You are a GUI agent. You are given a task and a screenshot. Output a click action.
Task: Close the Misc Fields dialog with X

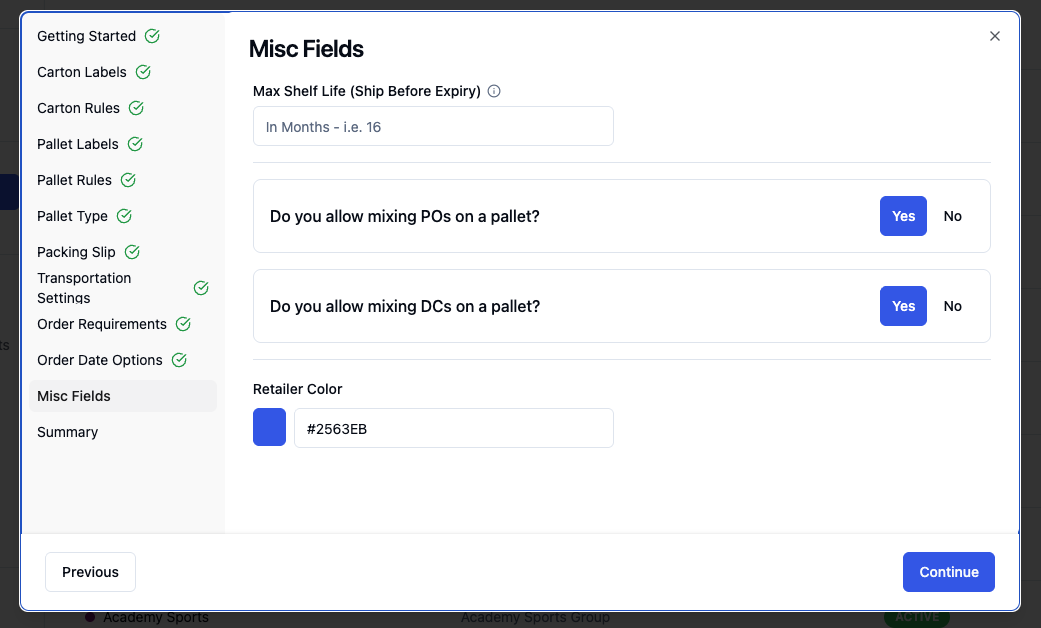coord(995,36)
